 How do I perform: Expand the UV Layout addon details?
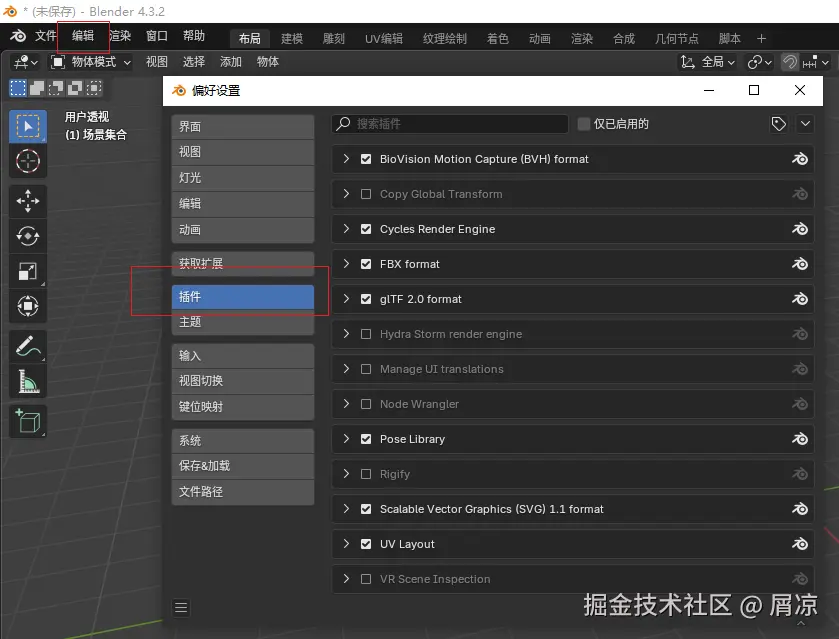click(x=346, y=544)
